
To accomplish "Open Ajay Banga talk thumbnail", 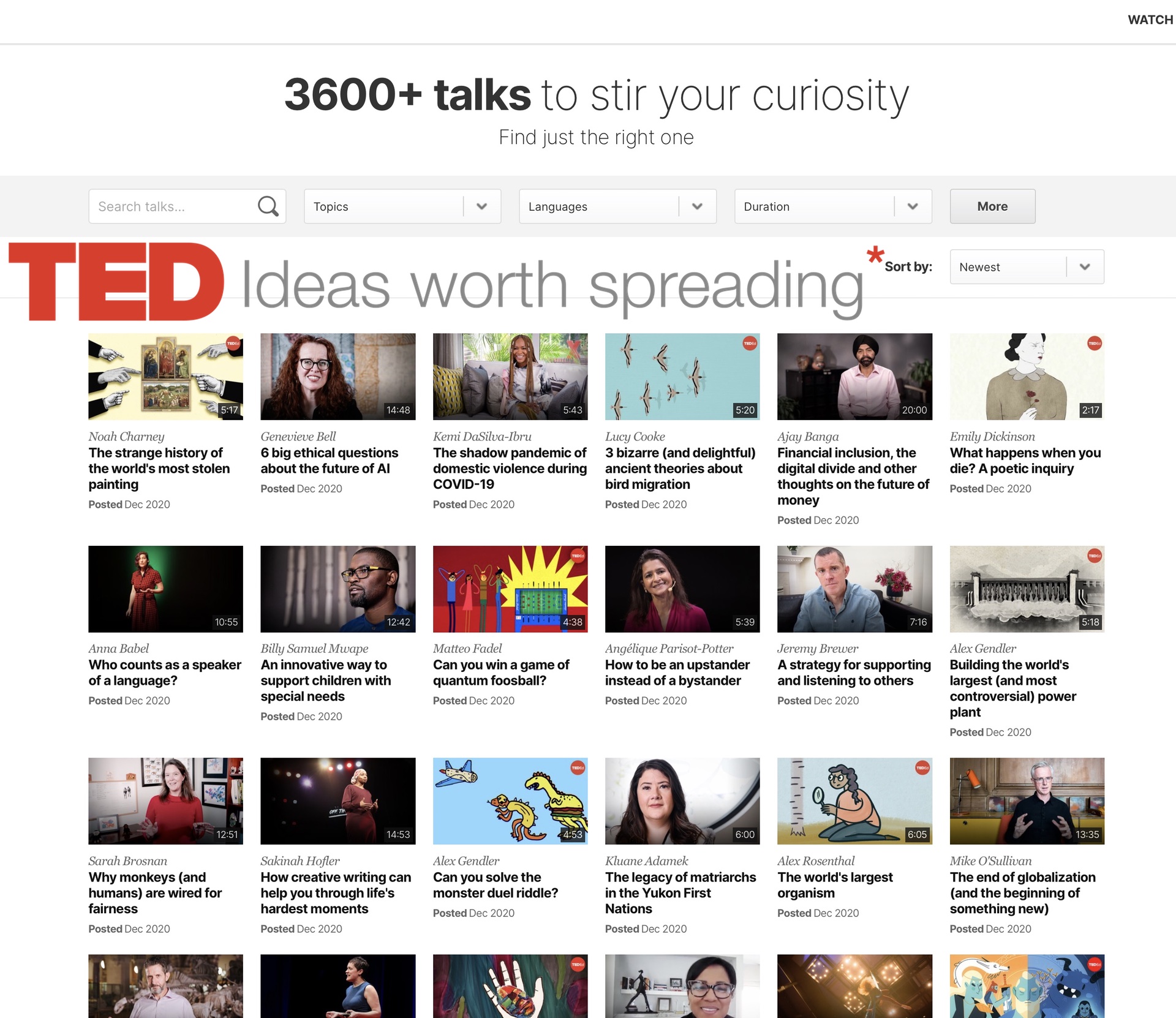I will (854, 376).
